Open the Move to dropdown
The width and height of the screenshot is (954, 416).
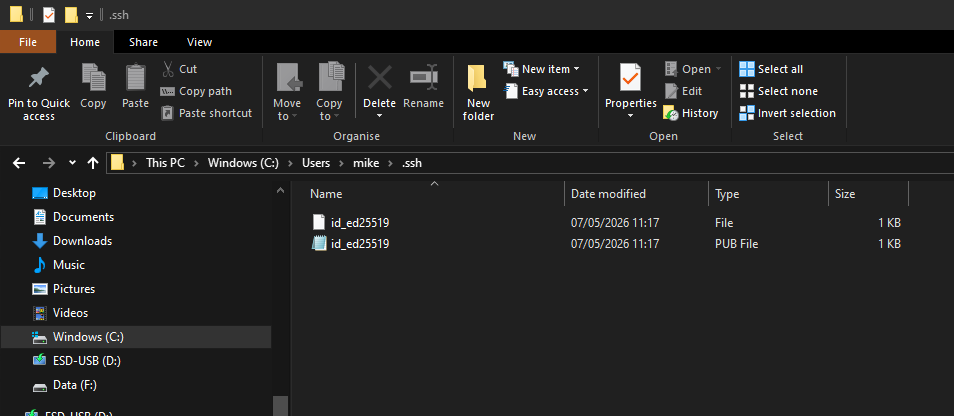click(x=287, y=92)
